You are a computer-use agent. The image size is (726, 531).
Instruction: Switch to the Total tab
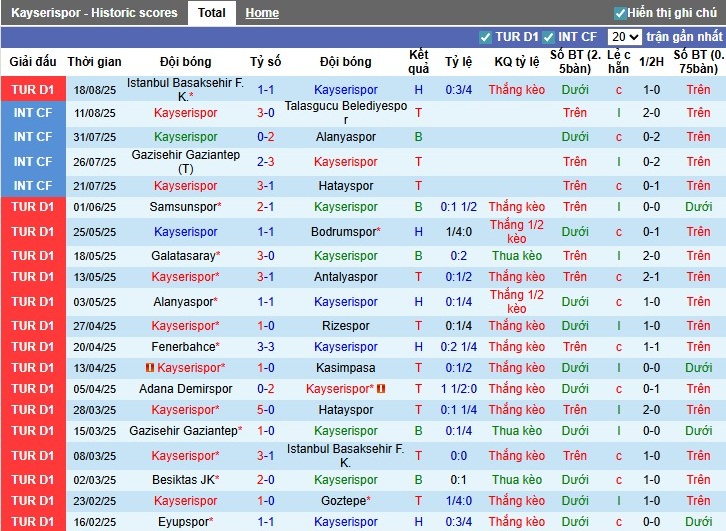[211, 13]
